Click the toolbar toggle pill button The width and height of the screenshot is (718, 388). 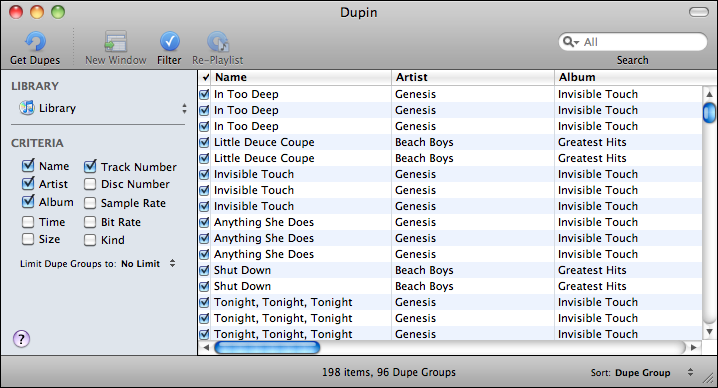[698, 12]
